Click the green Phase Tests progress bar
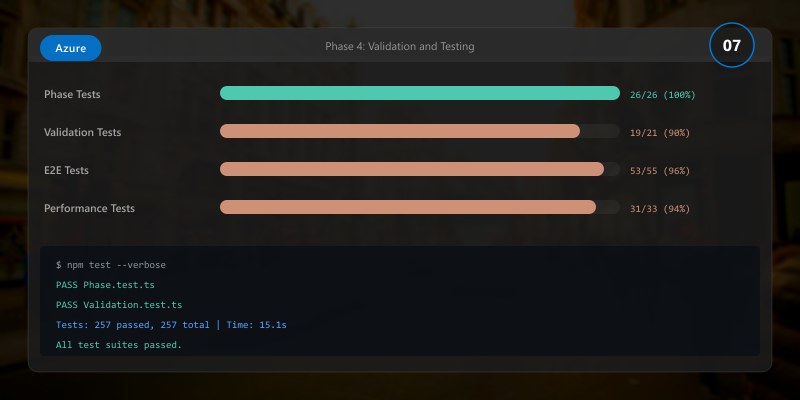The image size is (800, 400). tap(420, 93)
